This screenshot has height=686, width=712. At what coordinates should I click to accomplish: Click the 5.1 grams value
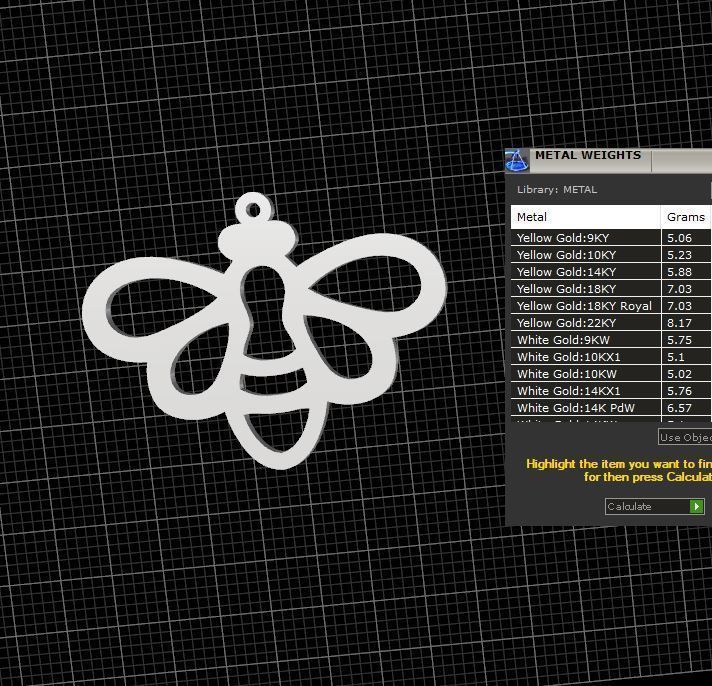click(x=676, y=357)
